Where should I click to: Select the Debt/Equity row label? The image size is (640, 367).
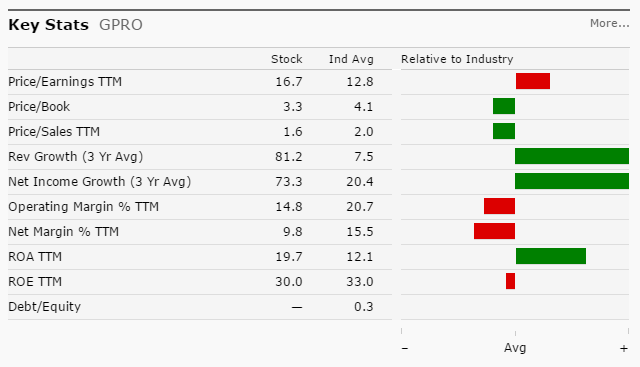44,307
